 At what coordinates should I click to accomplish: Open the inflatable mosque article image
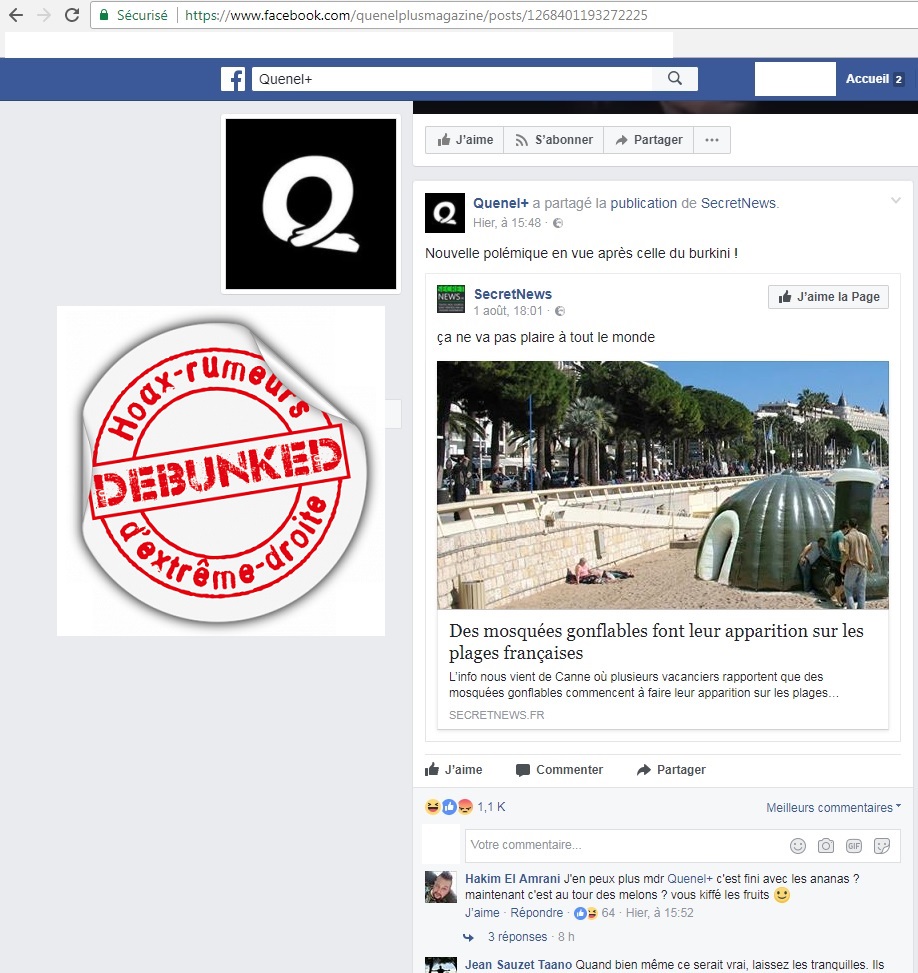[x=663, y=485]
